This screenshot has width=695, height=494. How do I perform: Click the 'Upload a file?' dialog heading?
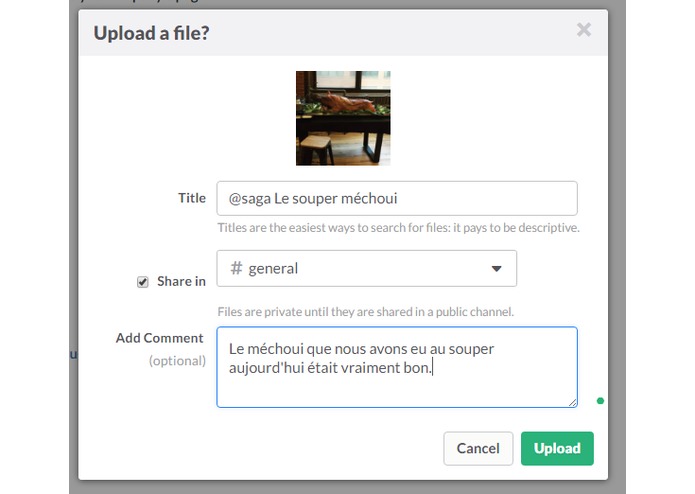tap(151, 34)
